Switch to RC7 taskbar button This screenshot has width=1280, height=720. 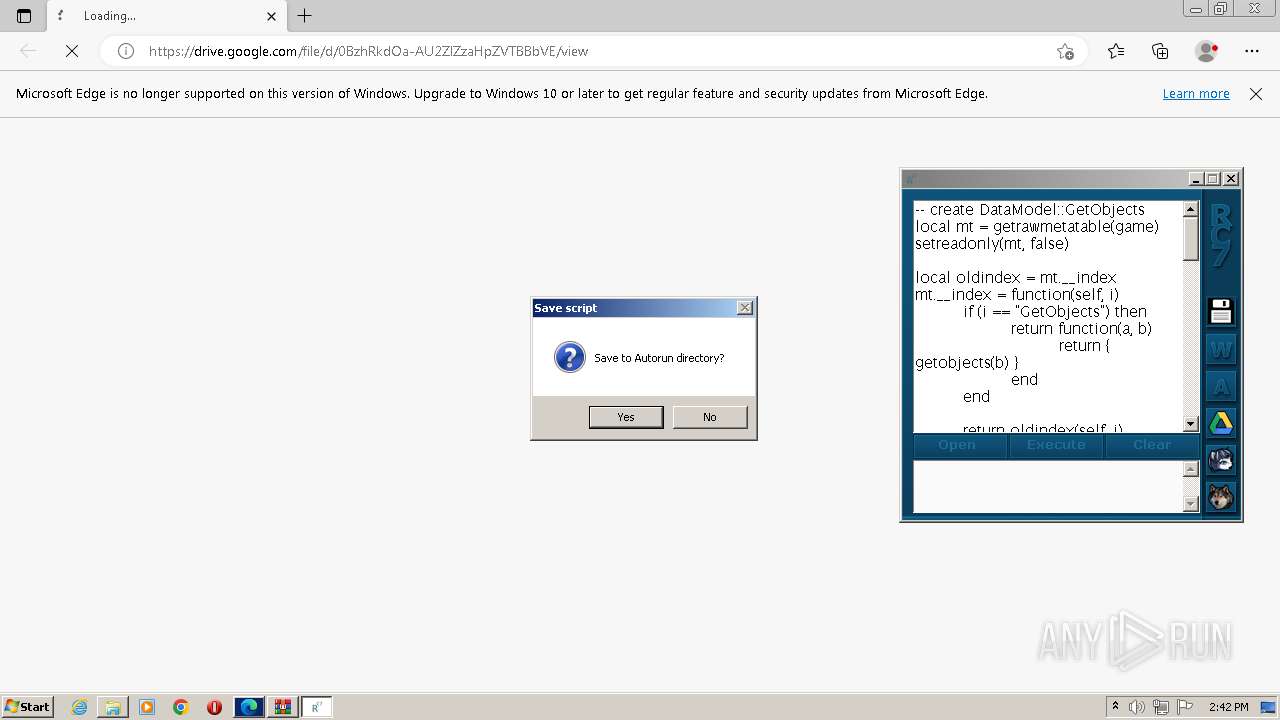(316, 707)
